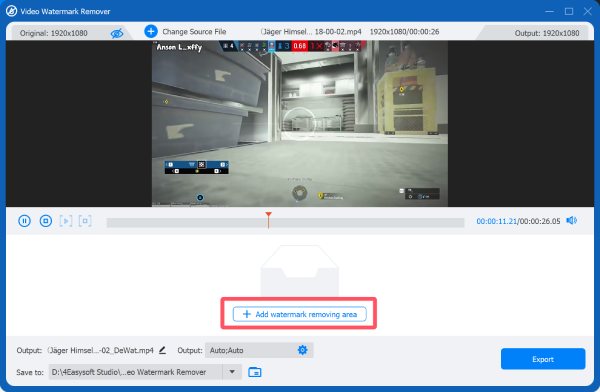Click the Video Watermark Remover app logo
The image size is (600, 392).
11,11
